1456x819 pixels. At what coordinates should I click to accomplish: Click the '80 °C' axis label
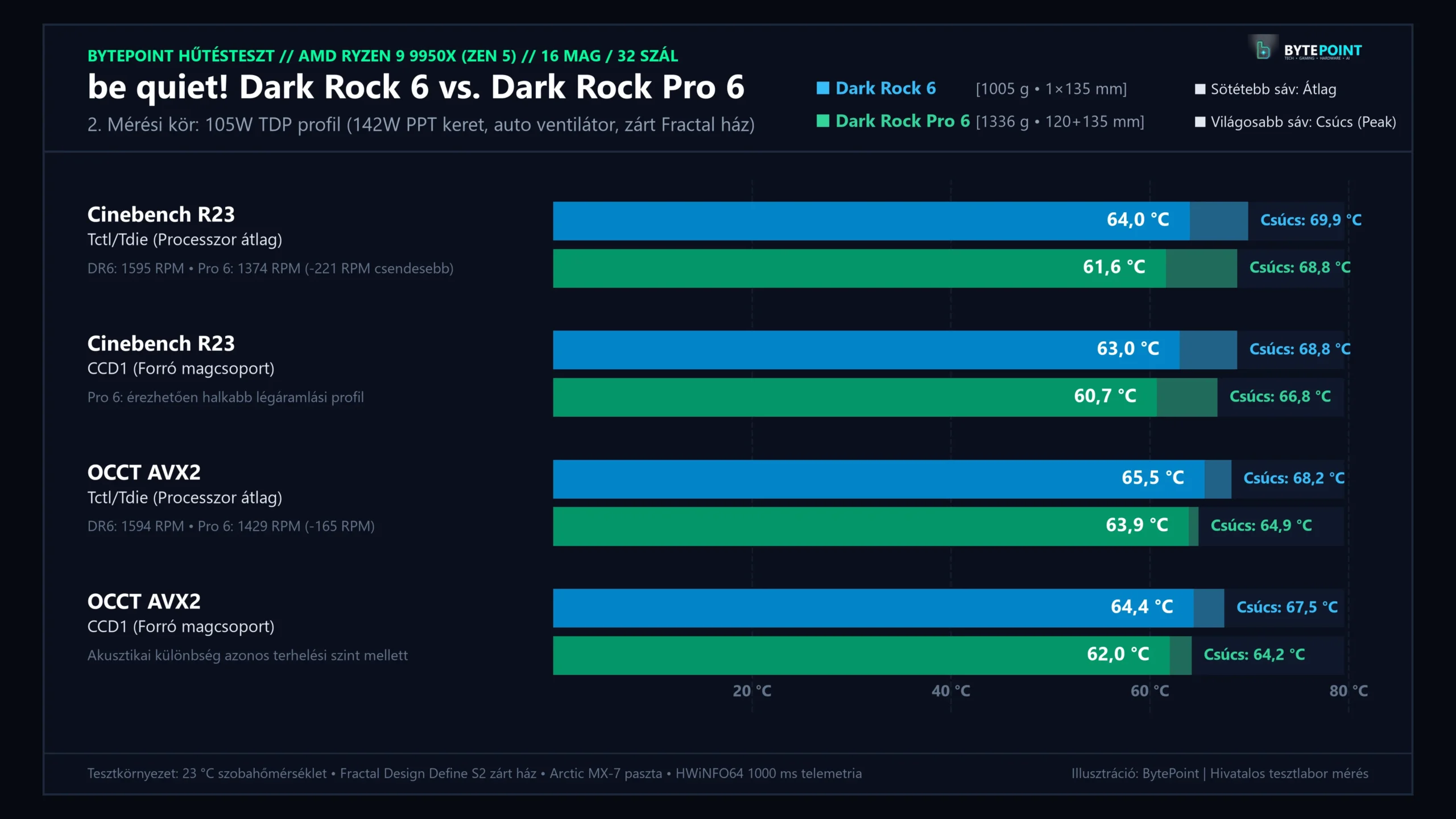coord(1349,691)
